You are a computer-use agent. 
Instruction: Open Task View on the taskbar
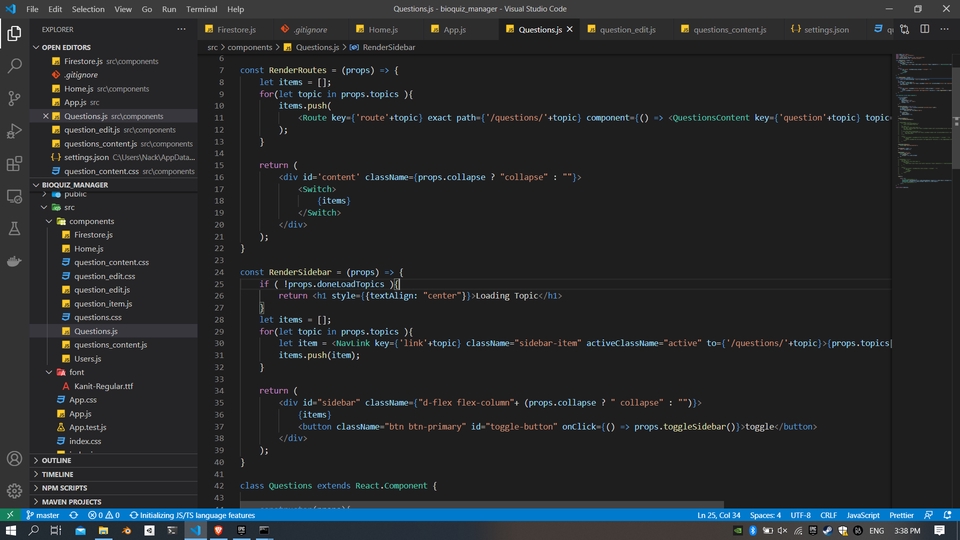coord(56,531)
